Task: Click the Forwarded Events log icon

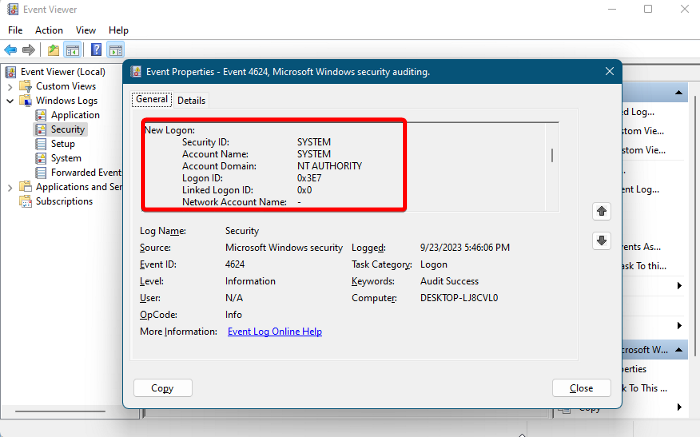Action: pyautogui.click(x=41, y=172)
